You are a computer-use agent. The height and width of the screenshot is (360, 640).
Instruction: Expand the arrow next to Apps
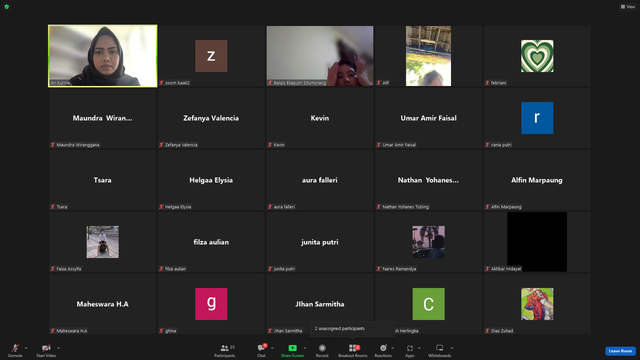[x=419, y=348]
